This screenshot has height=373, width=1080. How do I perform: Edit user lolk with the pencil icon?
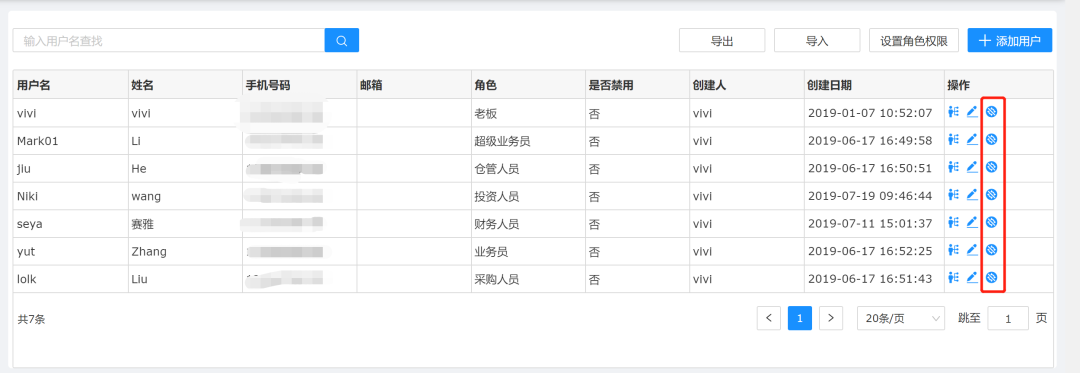coord(972,277)
